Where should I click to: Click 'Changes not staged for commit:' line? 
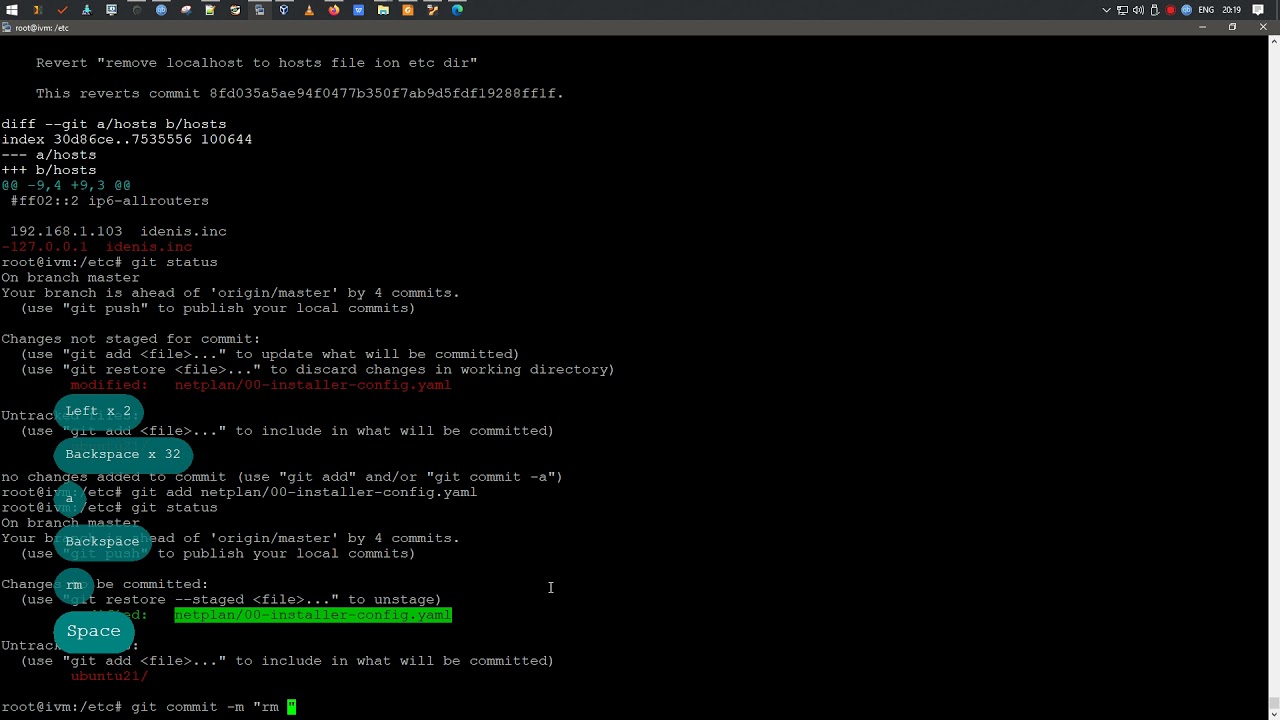point(131,339)
